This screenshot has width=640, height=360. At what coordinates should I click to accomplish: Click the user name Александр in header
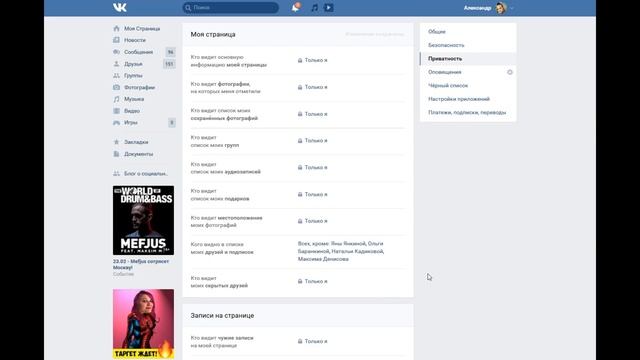tap(477, 8)
